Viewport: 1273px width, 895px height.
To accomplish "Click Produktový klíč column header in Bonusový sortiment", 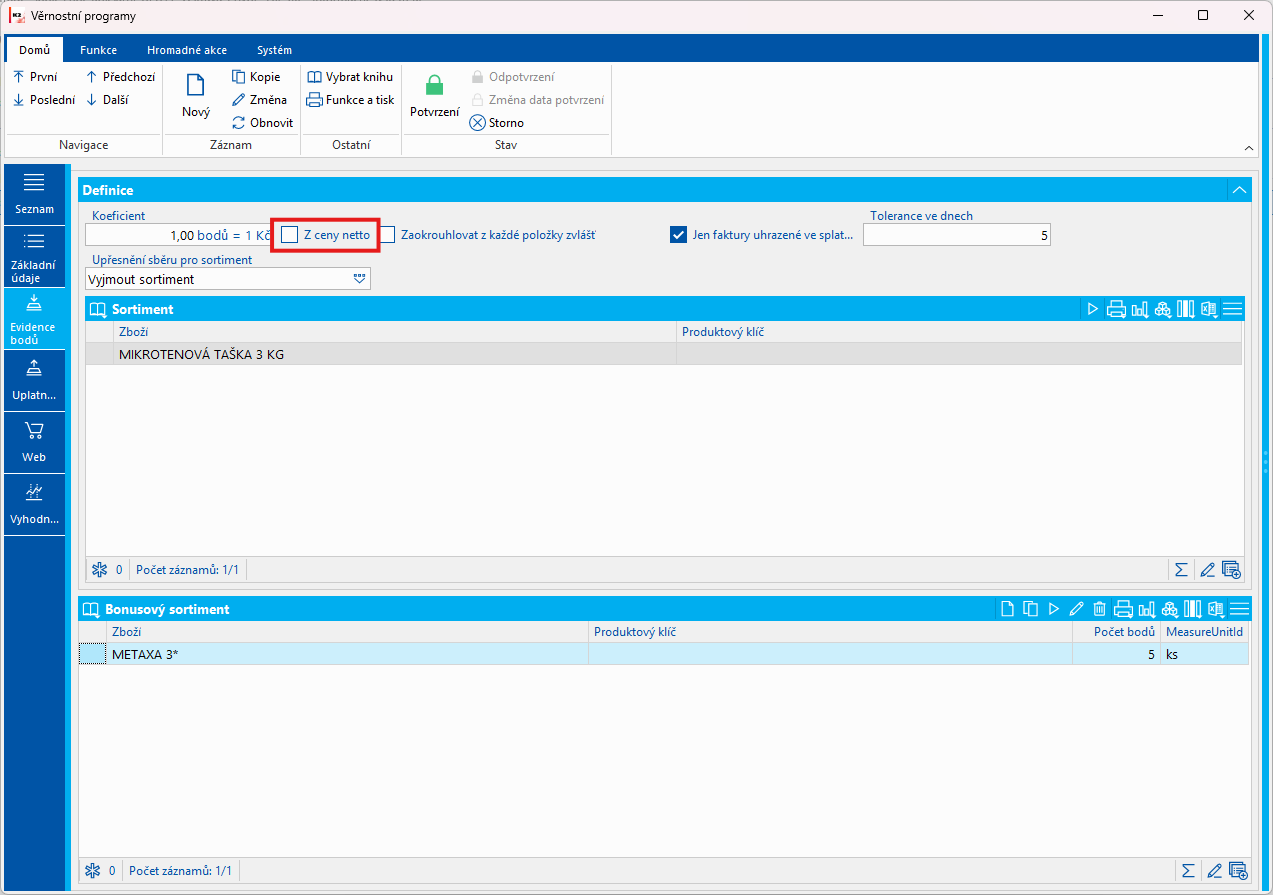I will tap(830, 632).
